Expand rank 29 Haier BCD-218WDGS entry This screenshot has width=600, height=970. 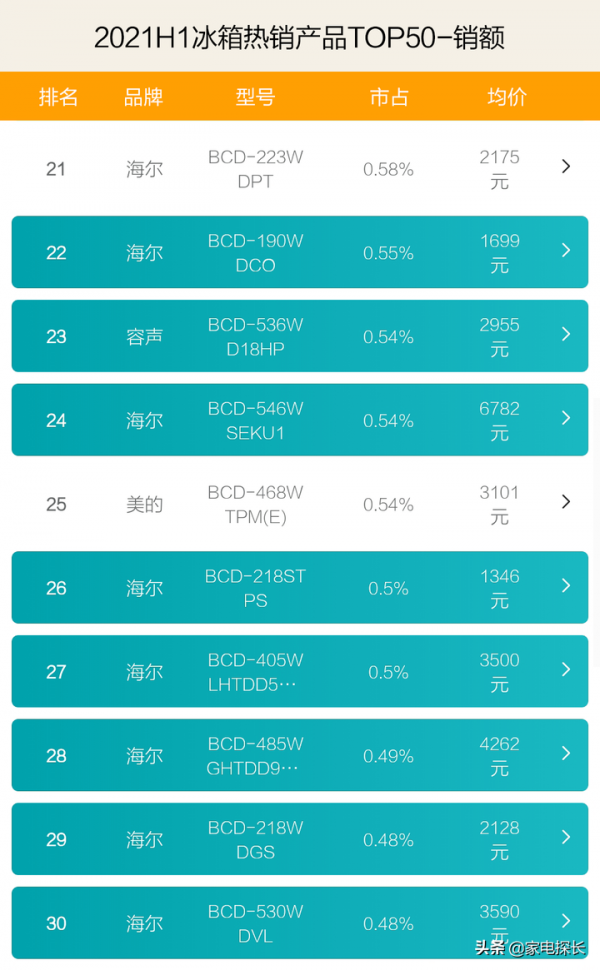click(x=566, y=839)
